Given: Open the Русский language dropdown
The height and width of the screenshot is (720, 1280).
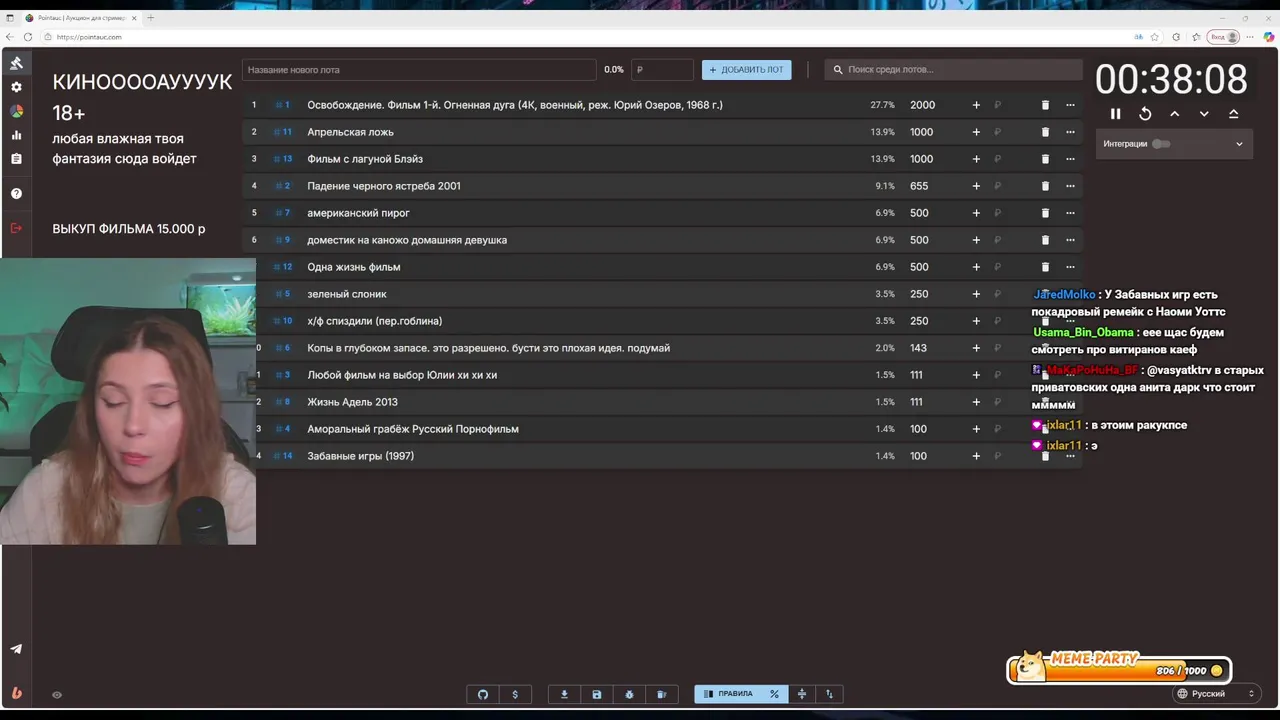Looking at the screenshot, I should tap(1215, 694).
